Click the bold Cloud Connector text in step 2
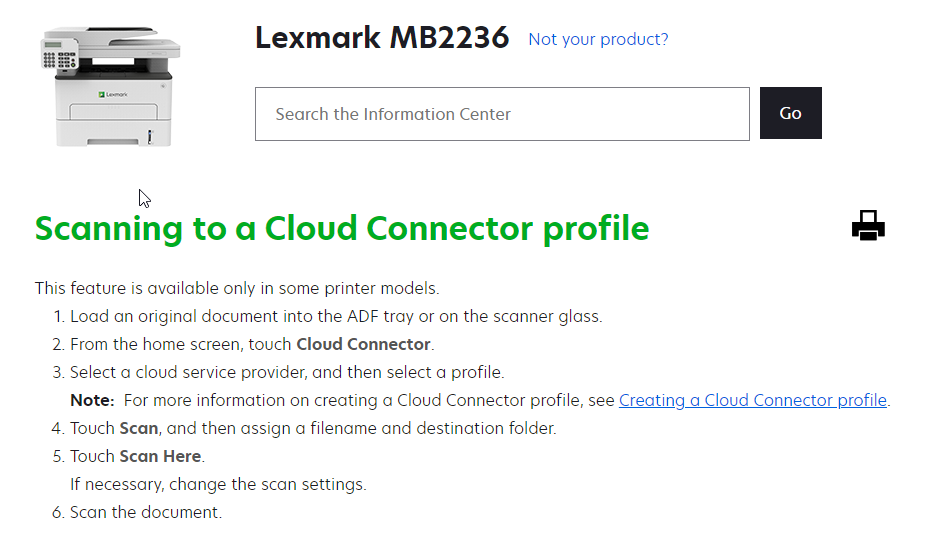Viewport: 941px width, 545px height. (363, 344)
